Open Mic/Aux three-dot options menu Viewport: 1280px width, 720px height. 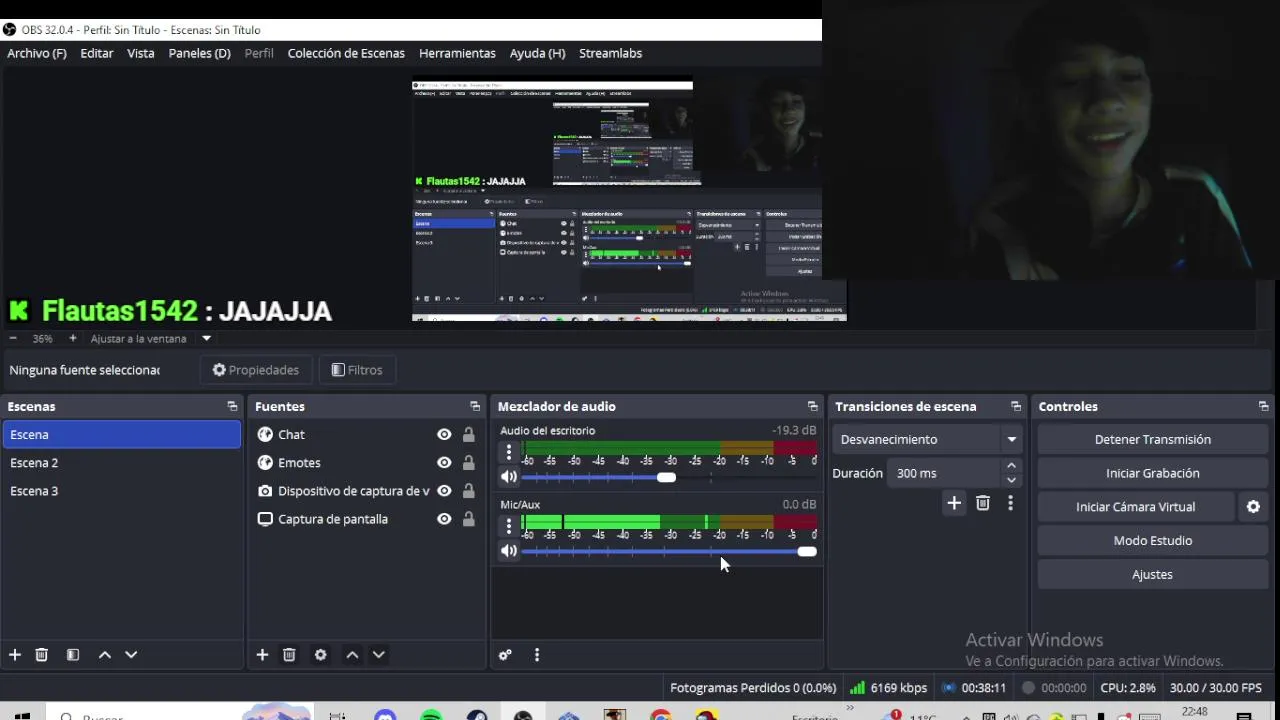point(509,526)
